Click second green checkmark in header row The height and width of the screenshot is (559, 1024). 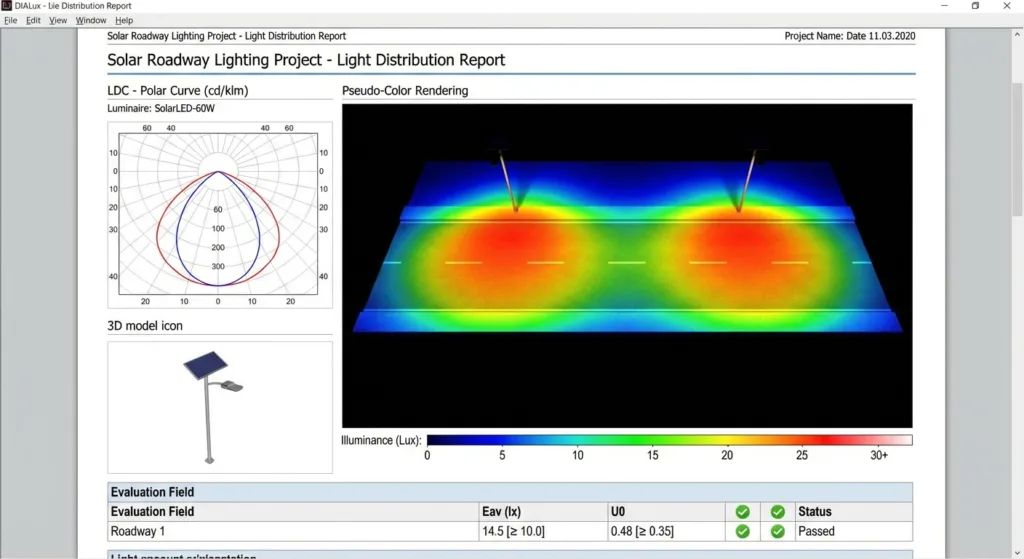pyautogui.click(x=777, y=511)
